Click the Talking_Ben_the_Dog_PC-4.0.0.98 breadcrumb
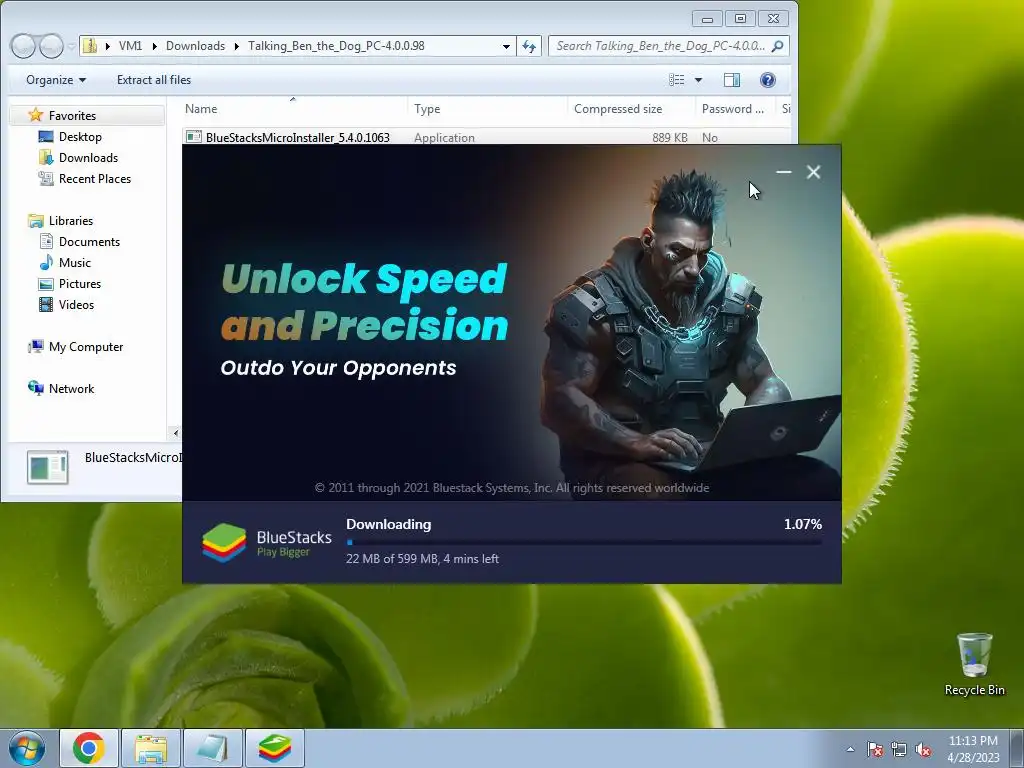Viewport: 1024px width, 768px height. pyautogui.click(x=336, y=46)
